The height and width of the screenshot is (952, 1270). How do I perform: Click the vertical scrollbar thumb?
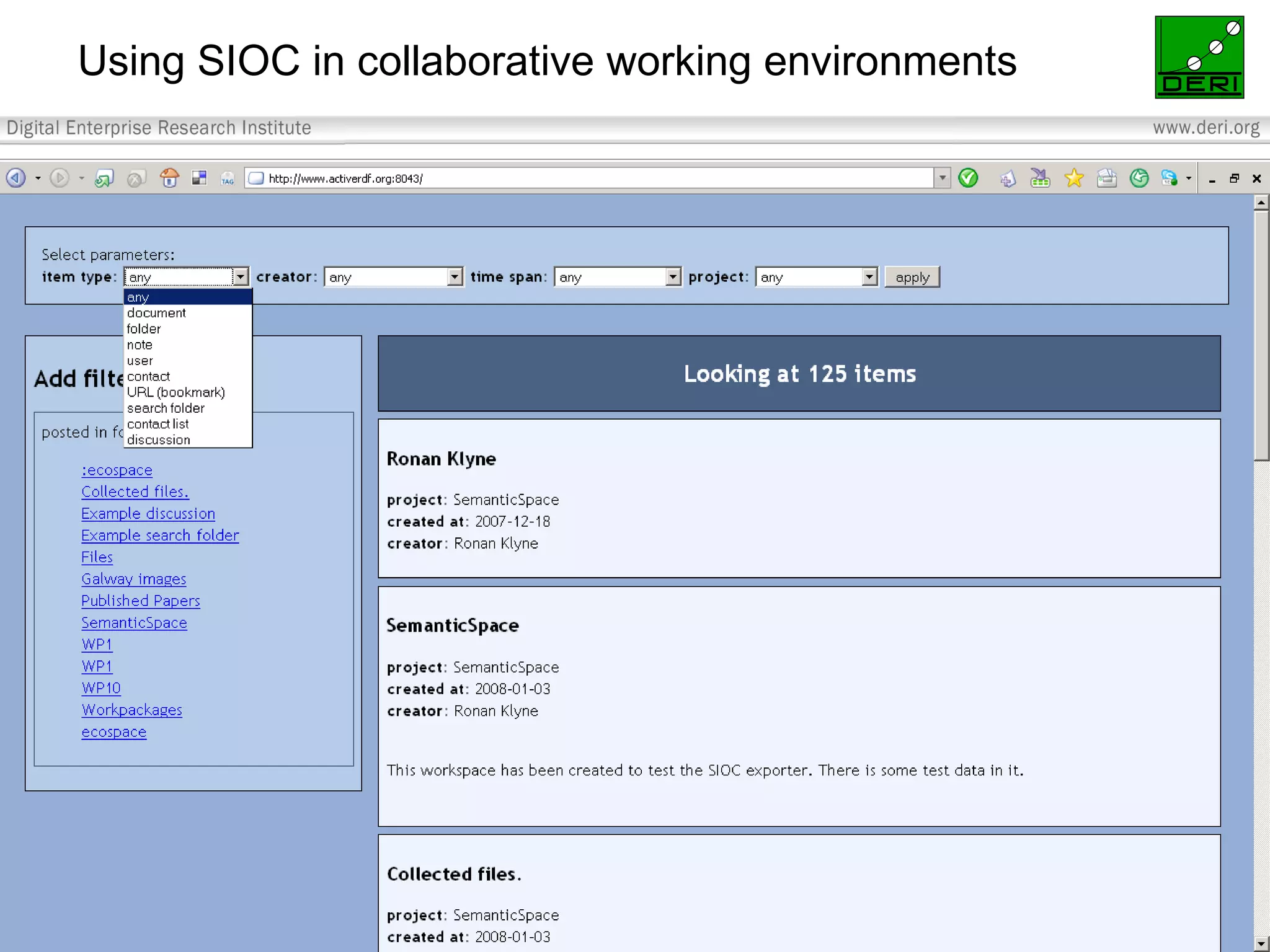(1261, 335)
